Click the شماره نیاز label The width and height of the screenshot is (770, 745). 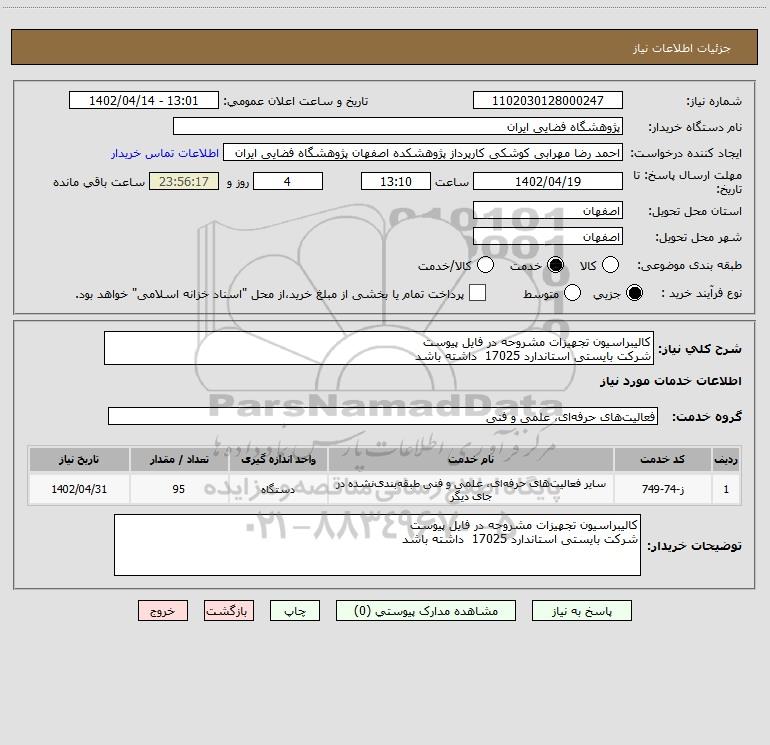pyautogui.click(x=714, y=101)
